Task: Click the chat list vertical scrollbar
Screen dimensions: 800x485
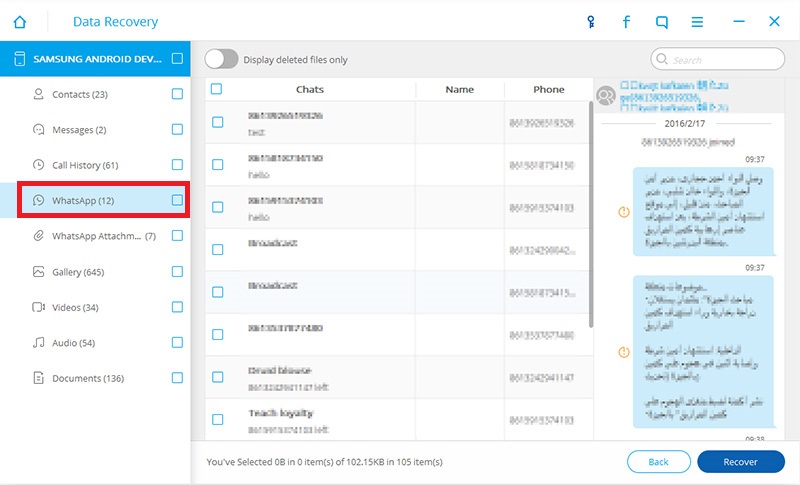Action: (x=591, y=214)
